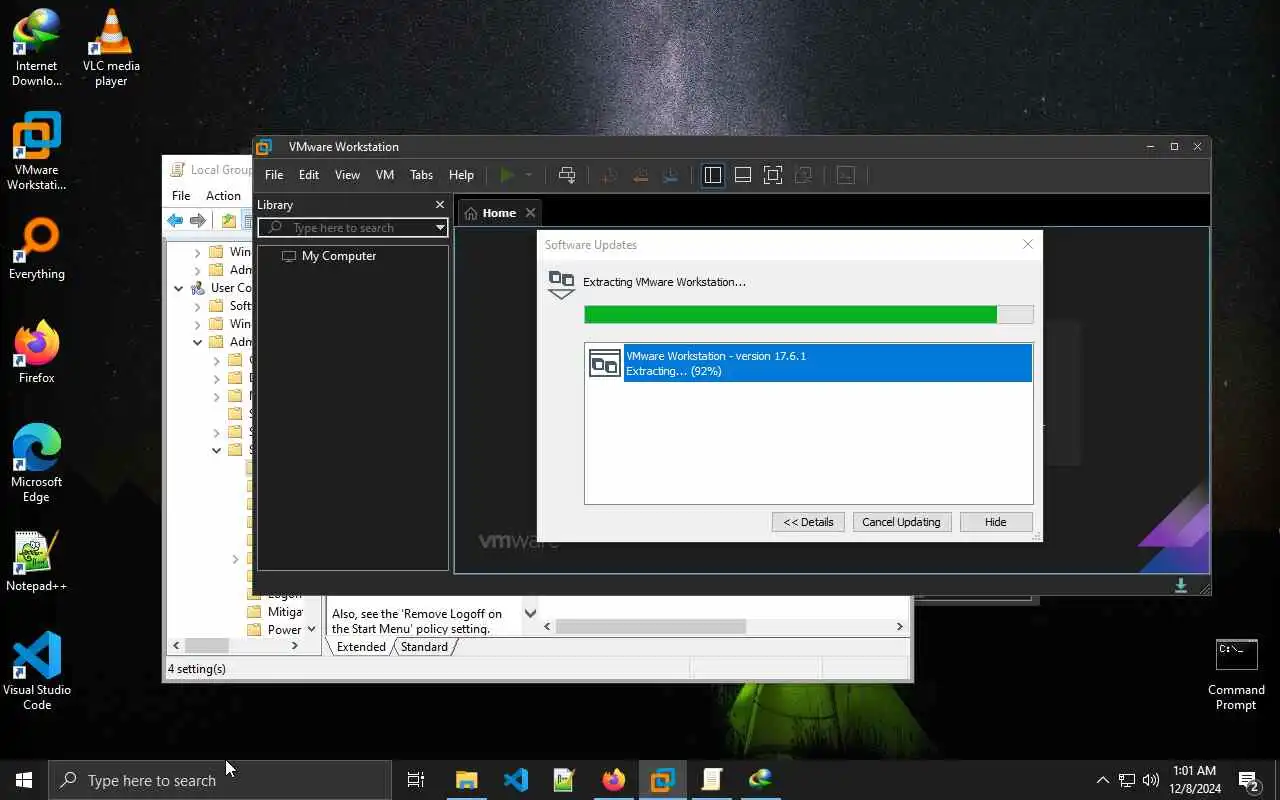Open Microsoft Edge desktop shortcut
This screenshot has height=800, width=1280.
[37, 463]
